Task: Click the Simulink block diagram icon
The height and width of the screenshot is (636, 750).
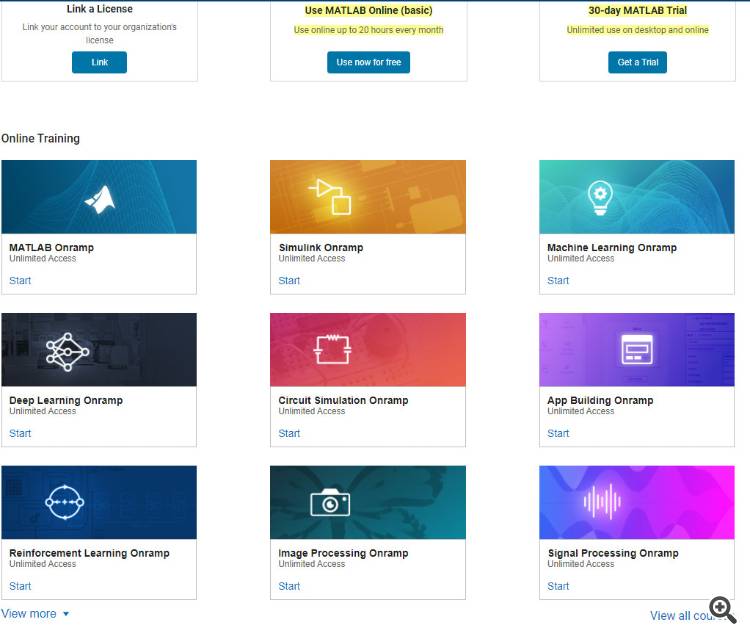Action: tap(330, 197)
